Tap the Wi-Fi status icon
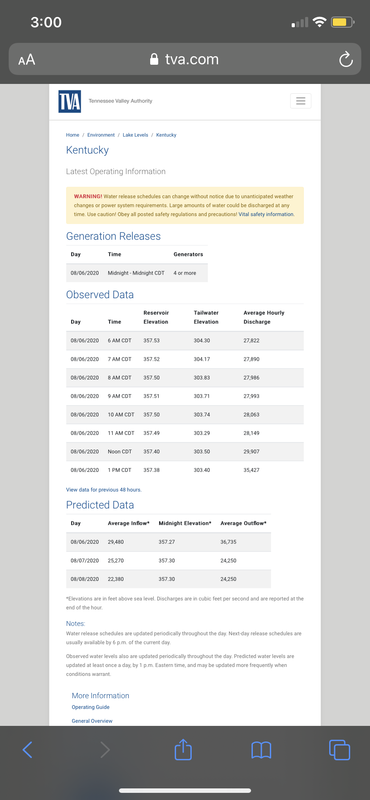The image size is (370, 800). 320,22
